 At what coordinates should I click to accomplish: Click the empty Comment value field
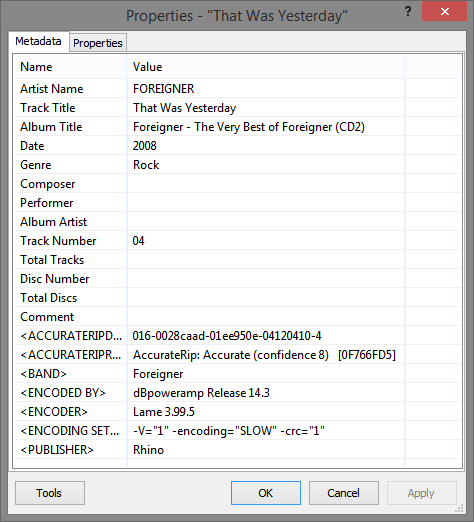coord(266,317)
